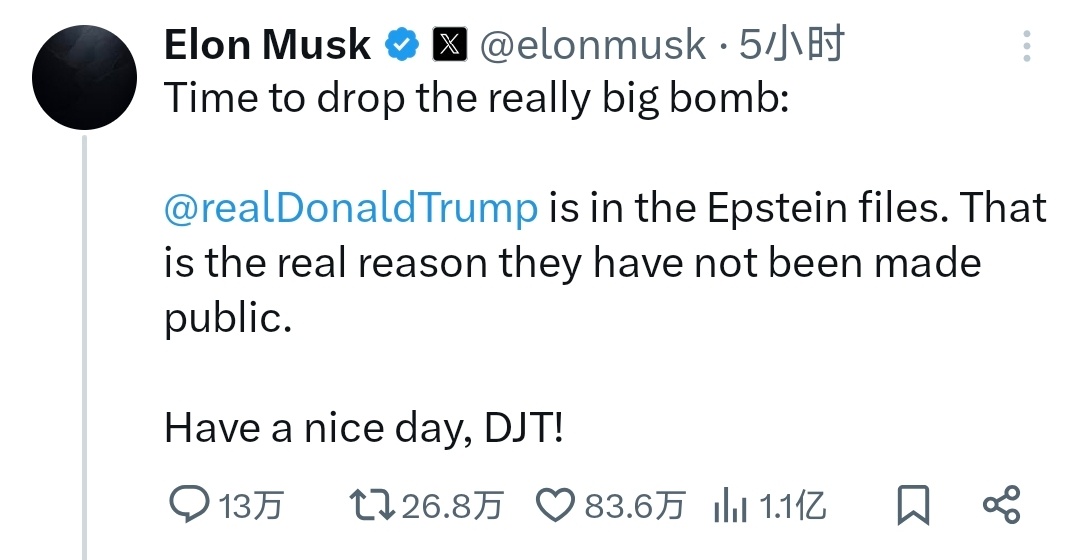Tap the share icon
Image resolution: width=1080 pixels, height=560 pixels.
pos(1001,505)
